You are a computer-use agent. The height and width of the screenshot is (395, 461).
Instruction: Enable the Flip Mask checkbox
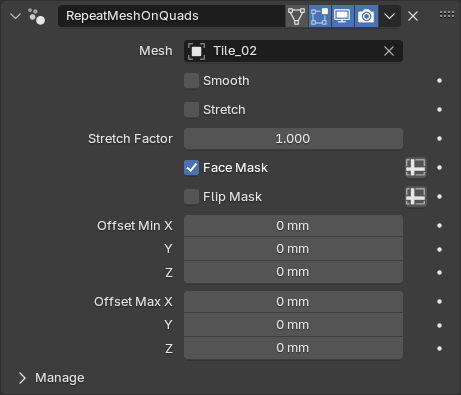pos(191,197)
